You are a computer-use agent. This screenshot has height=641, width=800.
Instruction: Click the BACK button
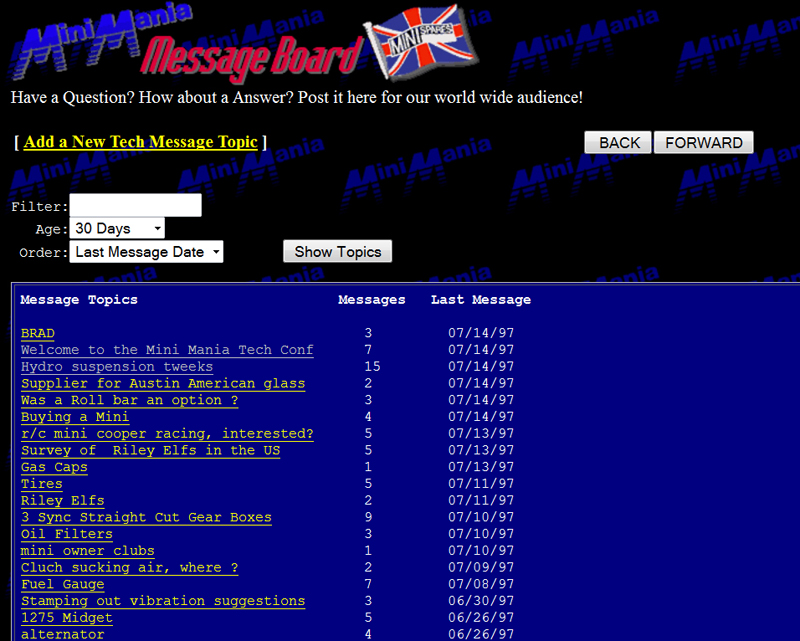pos(618,142)
